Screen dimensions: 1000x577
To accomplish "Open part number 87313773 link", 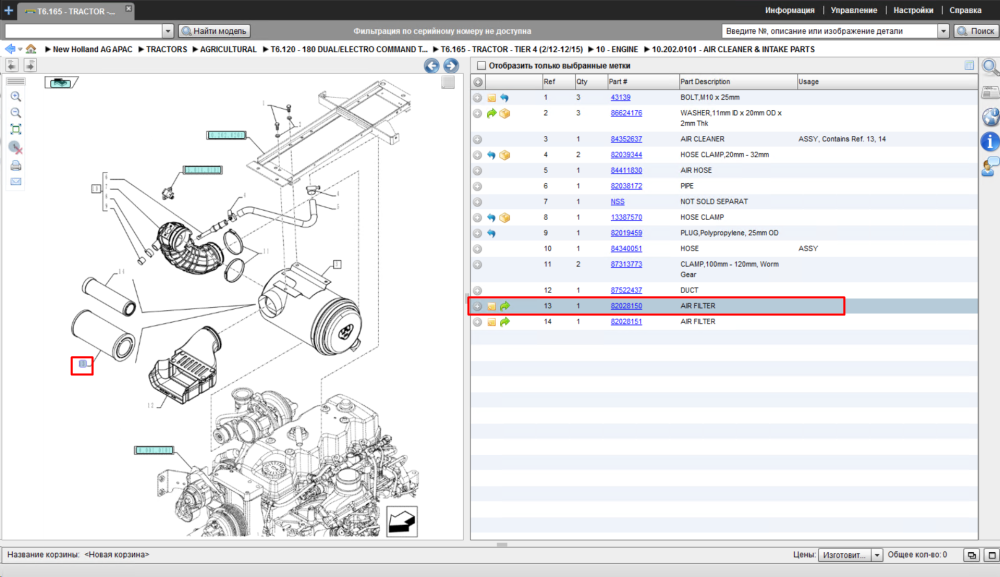I will 626,264.
